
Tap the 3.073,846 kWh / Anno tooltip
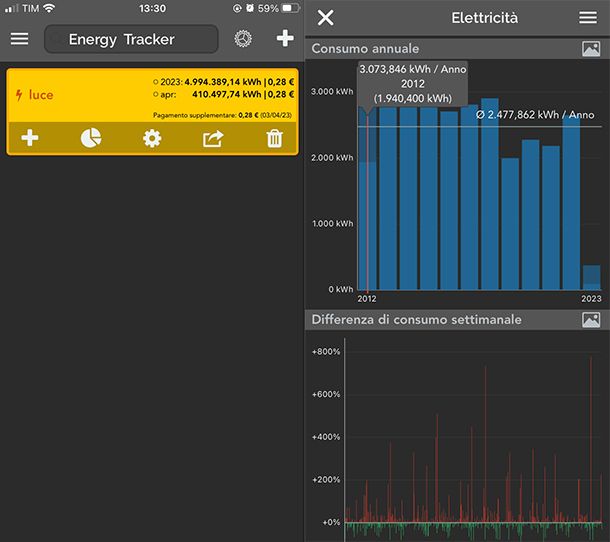click(x=413, y=84)
